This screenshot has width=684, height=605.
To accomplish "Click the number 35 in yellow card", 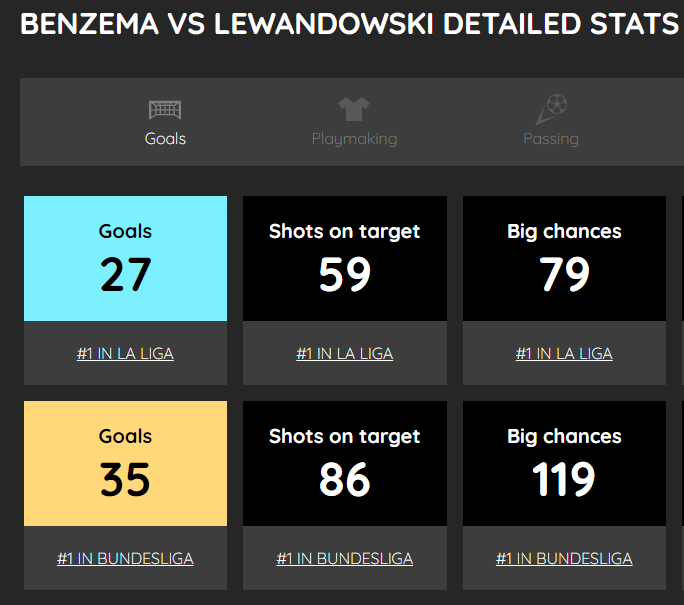I will (125, 479).
